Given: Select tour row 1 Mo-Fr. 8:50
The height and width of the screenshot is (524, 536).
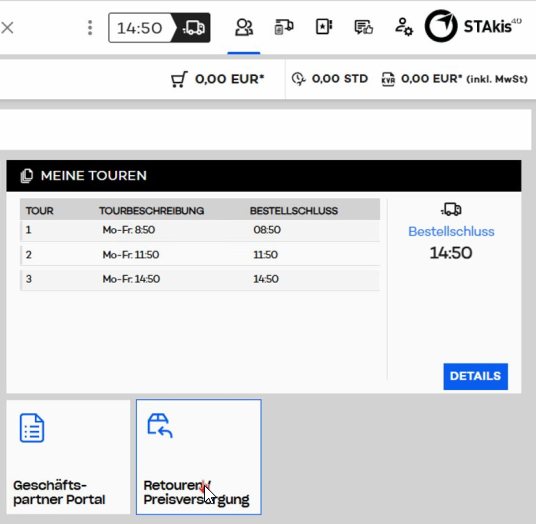Looking at the screenshot, I should pos(200,231).
